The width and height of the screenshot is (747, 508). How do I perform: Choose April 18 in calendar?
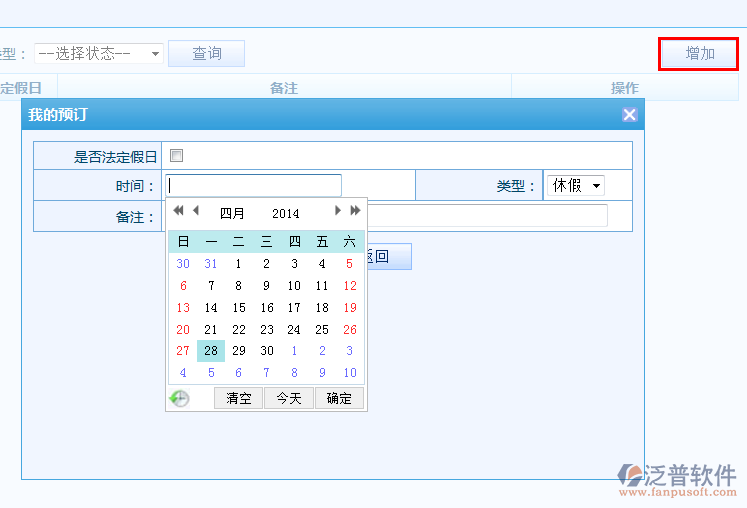click(x=322, y=308)
